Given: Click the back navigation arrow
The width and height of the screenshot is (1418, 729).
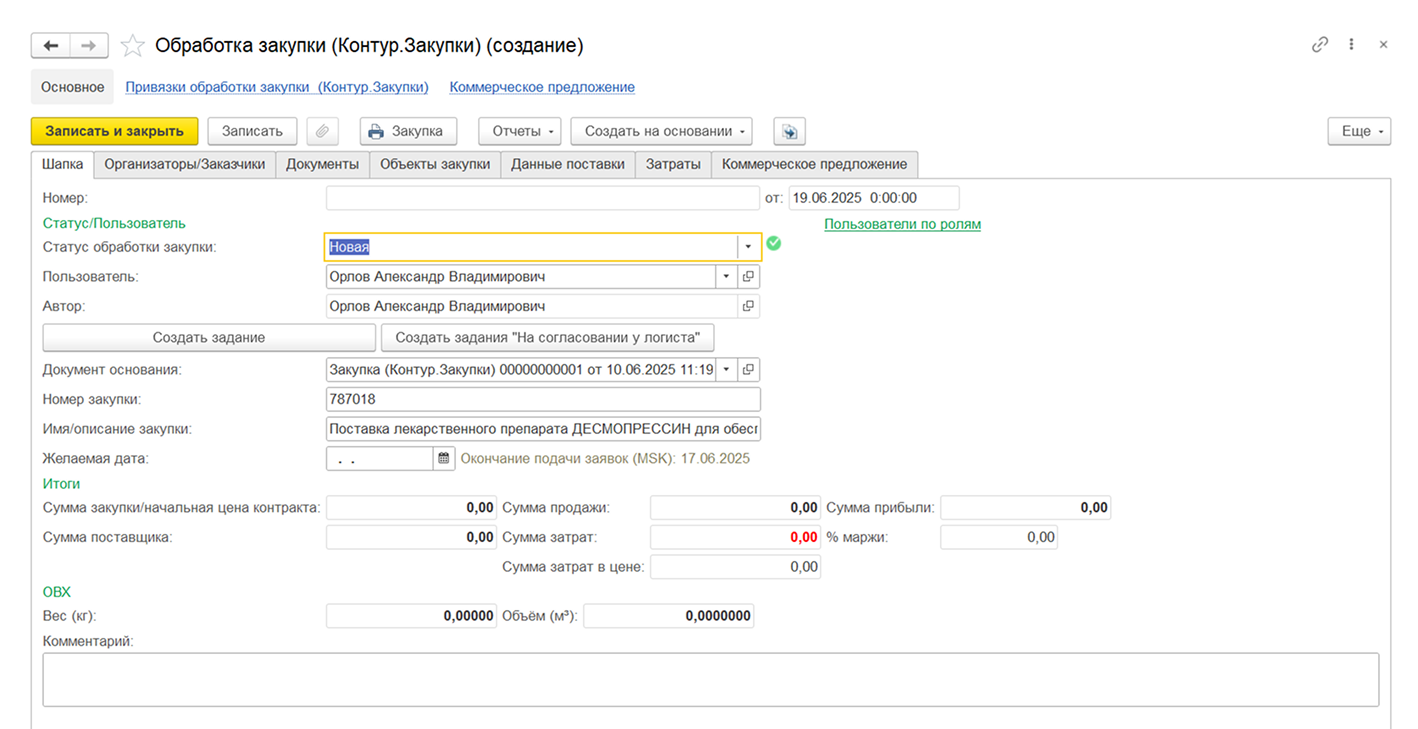Looking at the screenshot, I should (x=51, y=46).
